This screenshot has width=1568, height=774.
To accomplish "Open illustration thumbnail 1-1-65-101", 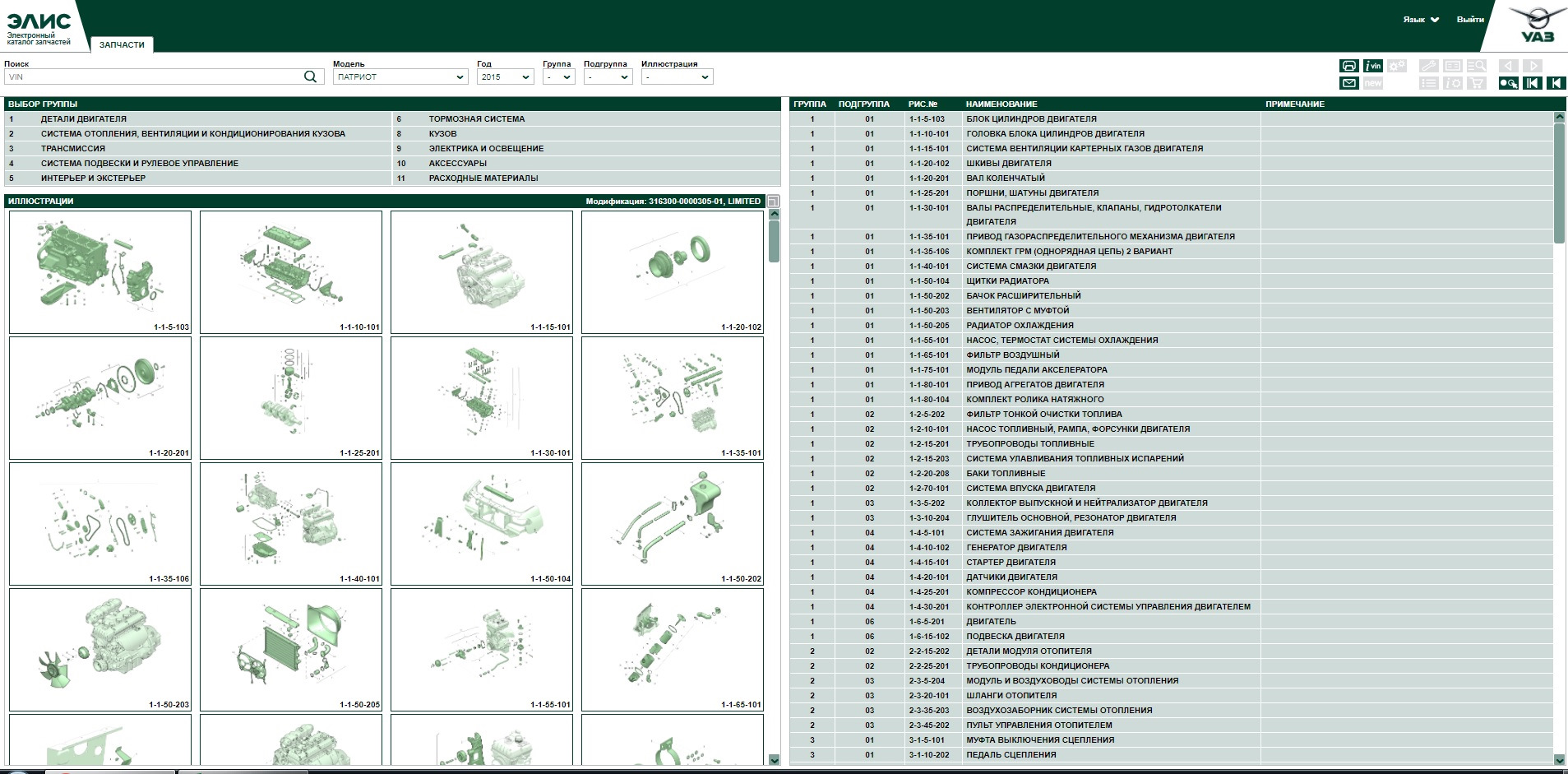I will [673, 650].
